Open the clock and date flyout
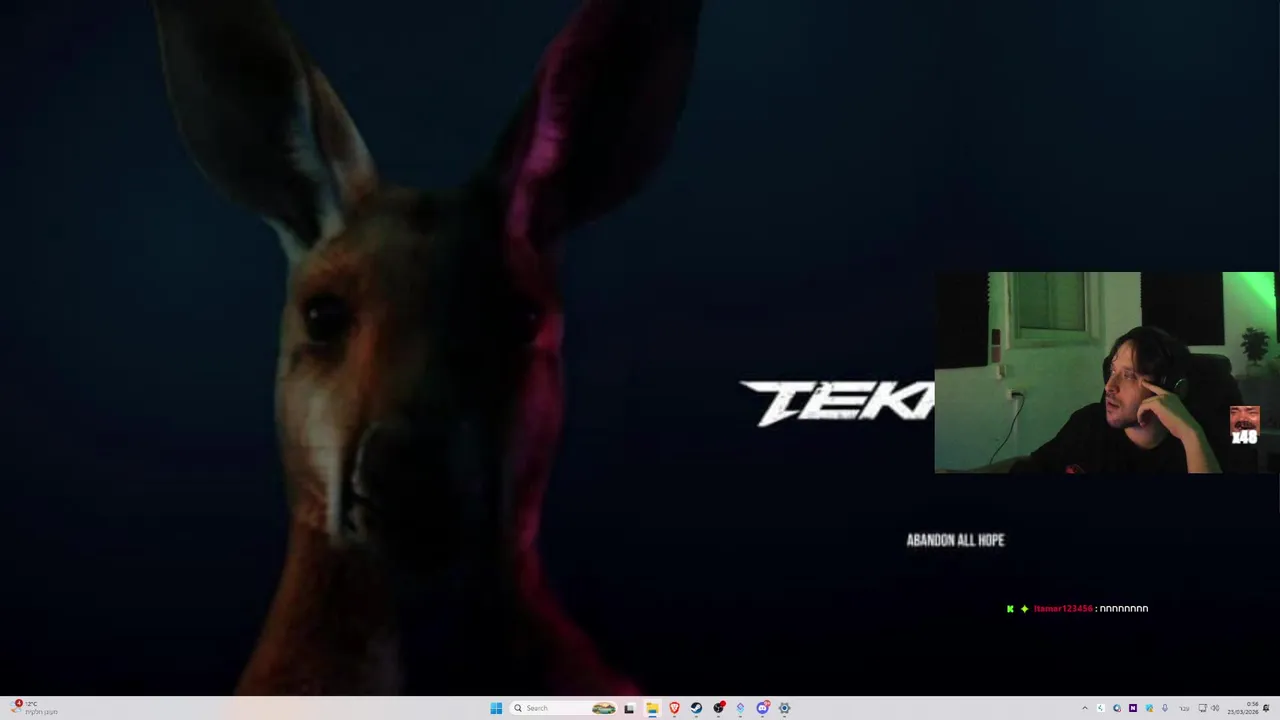The image size is (1280, 720). pyautogui.click(x=1243, y=708)
